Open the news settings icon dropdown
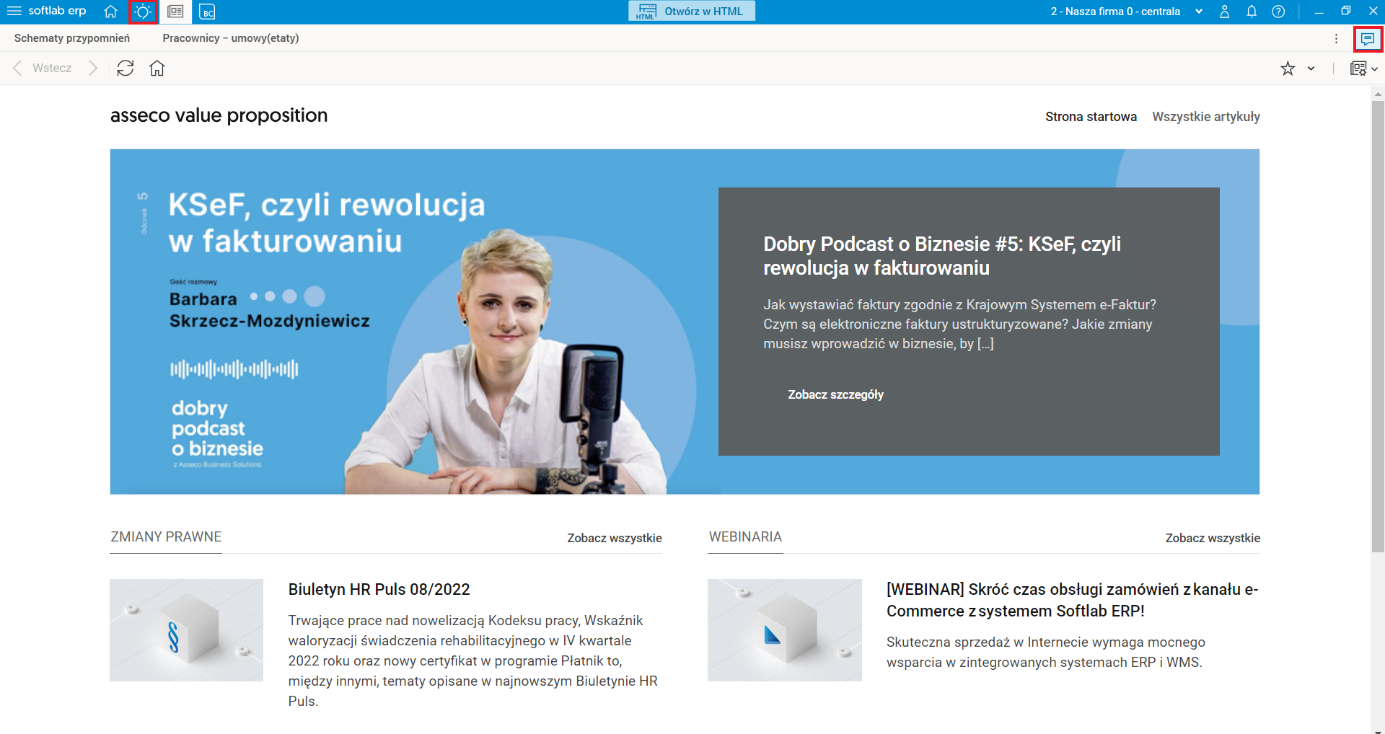The image size is (1385, 734). tap(1364, 69)
